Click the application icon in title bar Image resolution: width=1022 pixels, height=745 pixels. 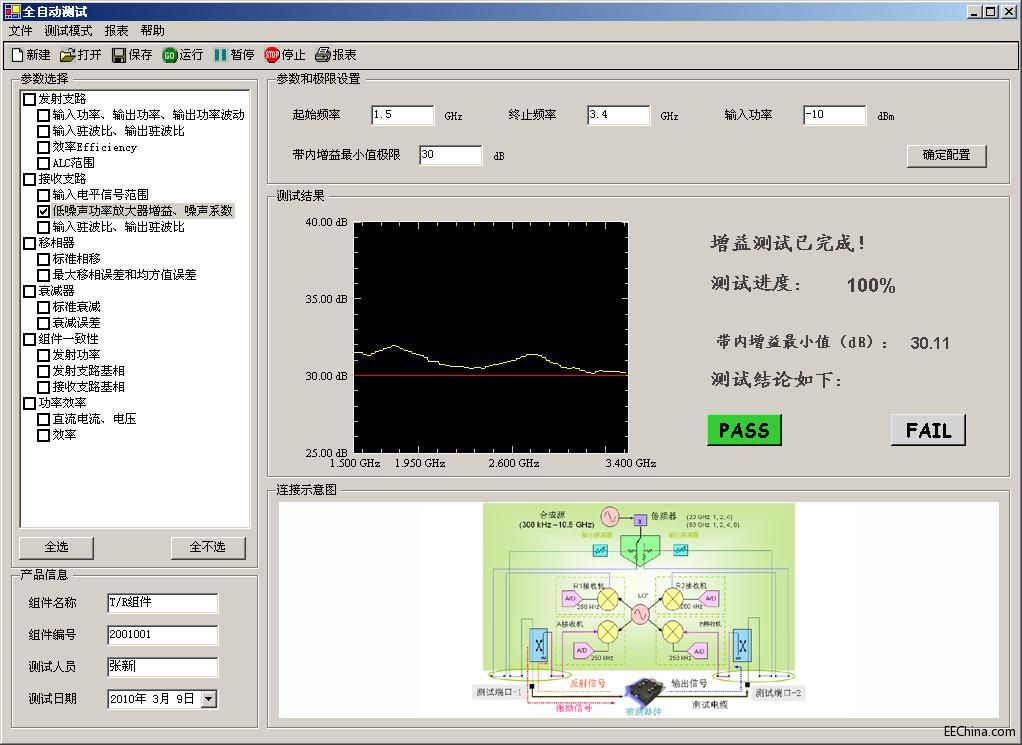pos(12,11)
